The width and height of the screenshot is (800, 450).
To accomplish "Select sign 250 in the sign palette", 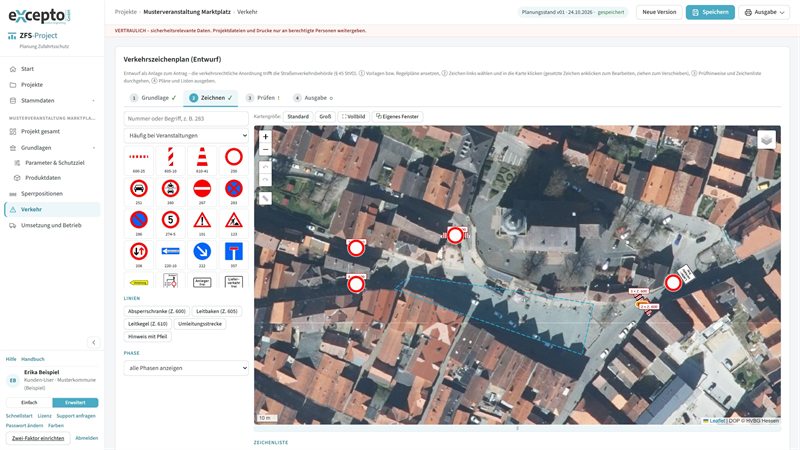I will (x=234, y=160).
